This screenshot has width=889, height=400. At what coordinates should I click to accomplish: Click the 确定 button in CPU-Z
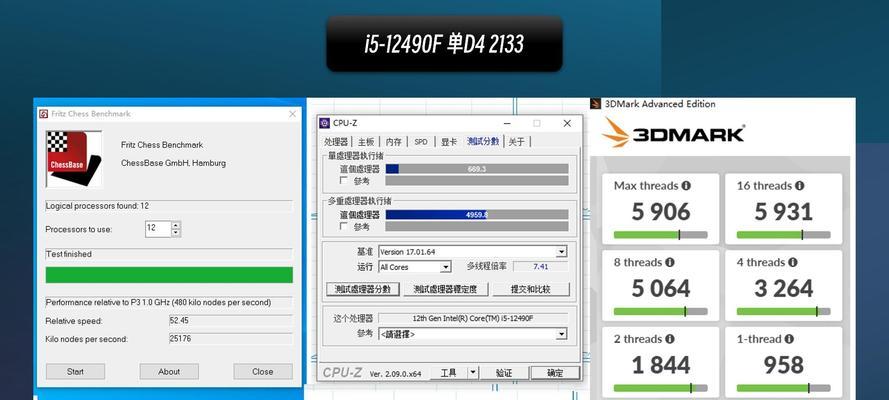tap(555, 373)
